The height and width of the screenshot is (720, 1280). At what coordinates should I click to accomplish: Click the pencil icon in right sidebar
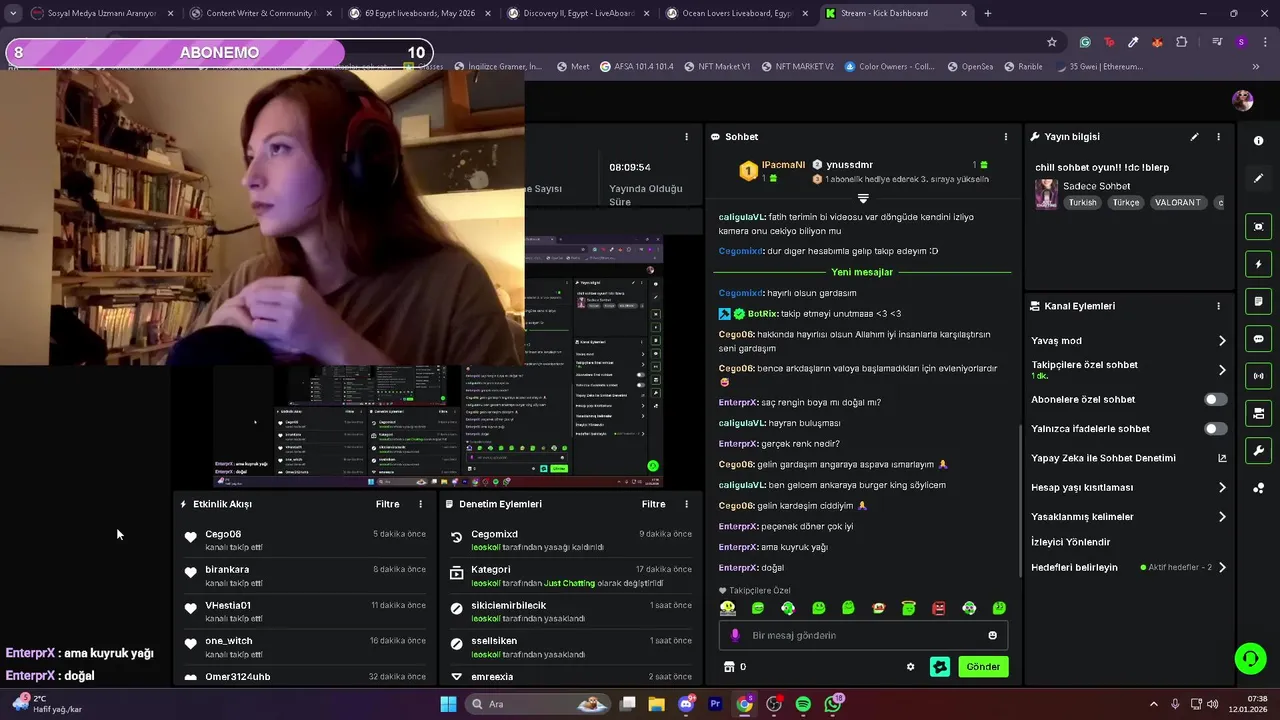coord(1258,178)
